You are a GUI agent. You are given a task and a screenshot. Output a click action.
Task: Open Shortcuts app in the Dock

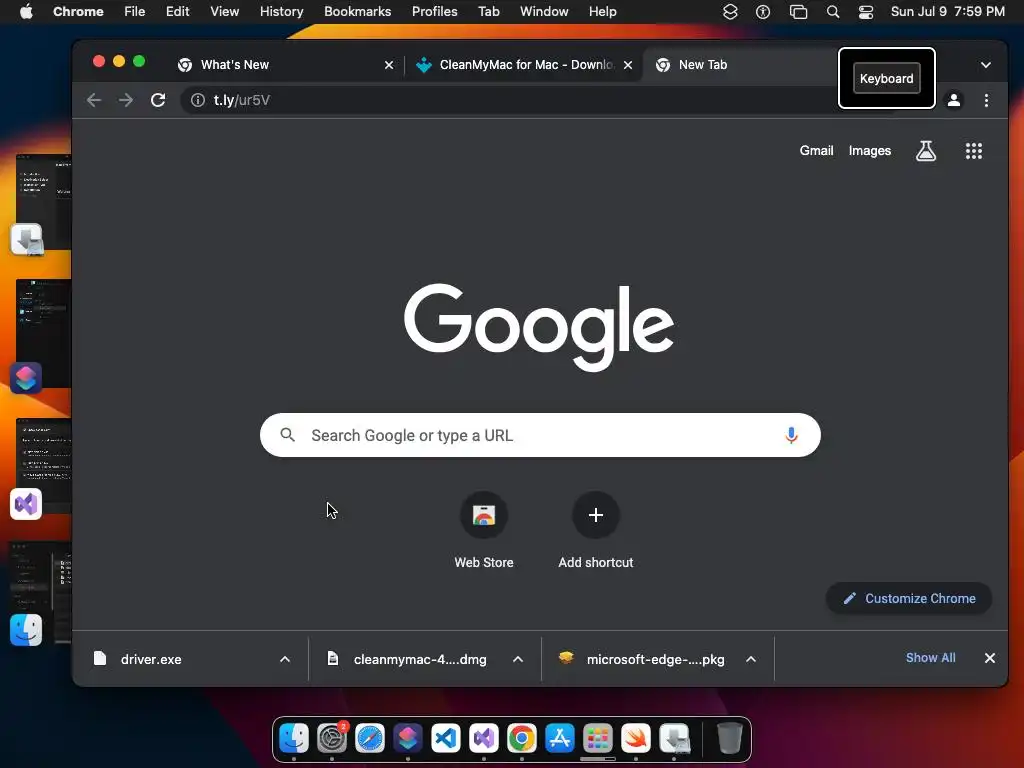tap(408, 738)
